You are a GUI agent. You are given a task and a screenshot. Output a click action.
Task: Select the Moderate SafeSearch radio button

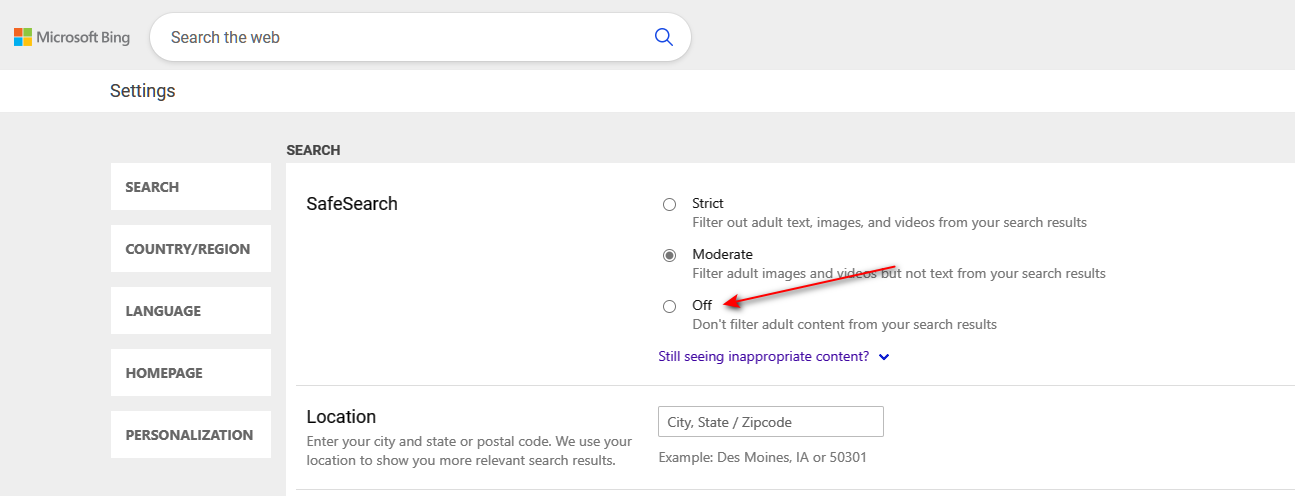tap(669, 256)
